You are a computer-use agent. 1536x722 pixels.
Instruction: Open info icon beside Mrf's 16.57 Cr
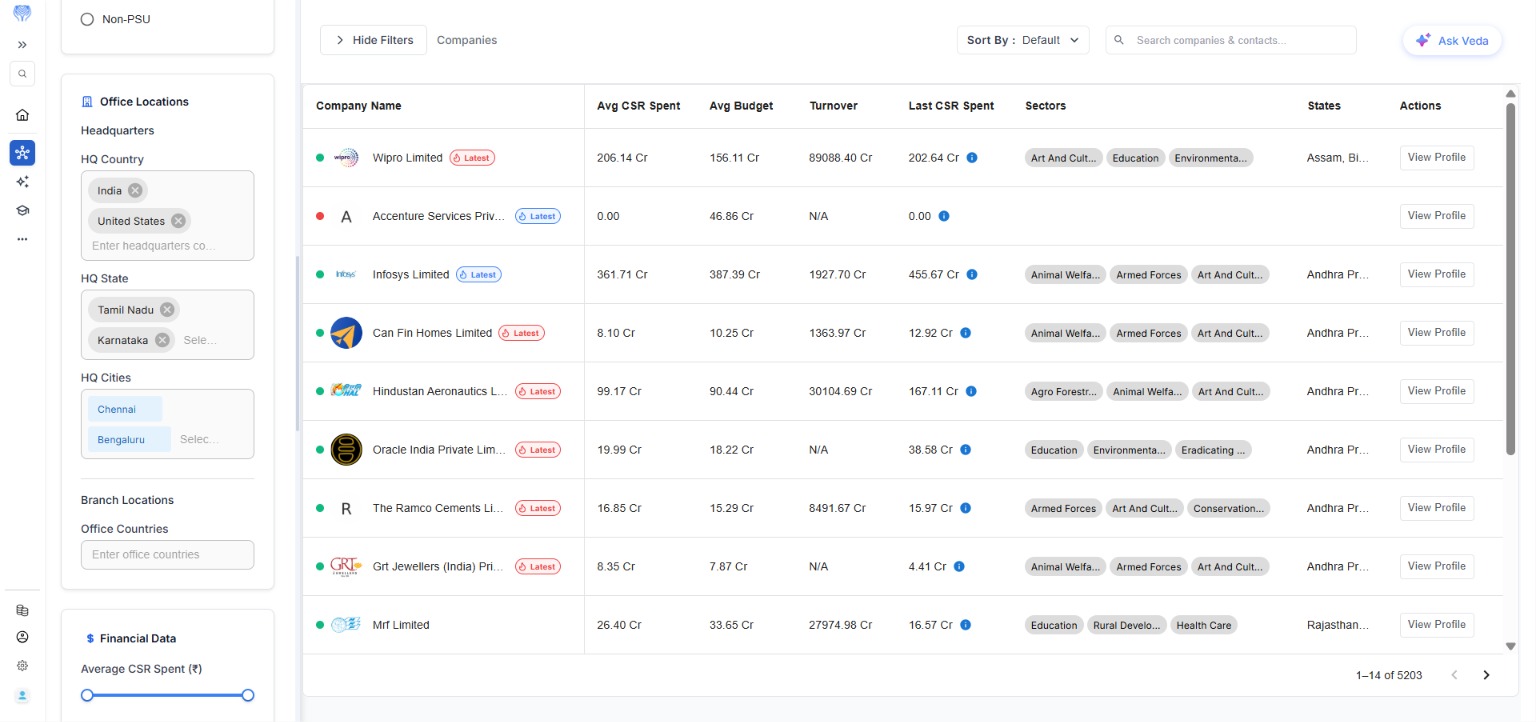965,625
